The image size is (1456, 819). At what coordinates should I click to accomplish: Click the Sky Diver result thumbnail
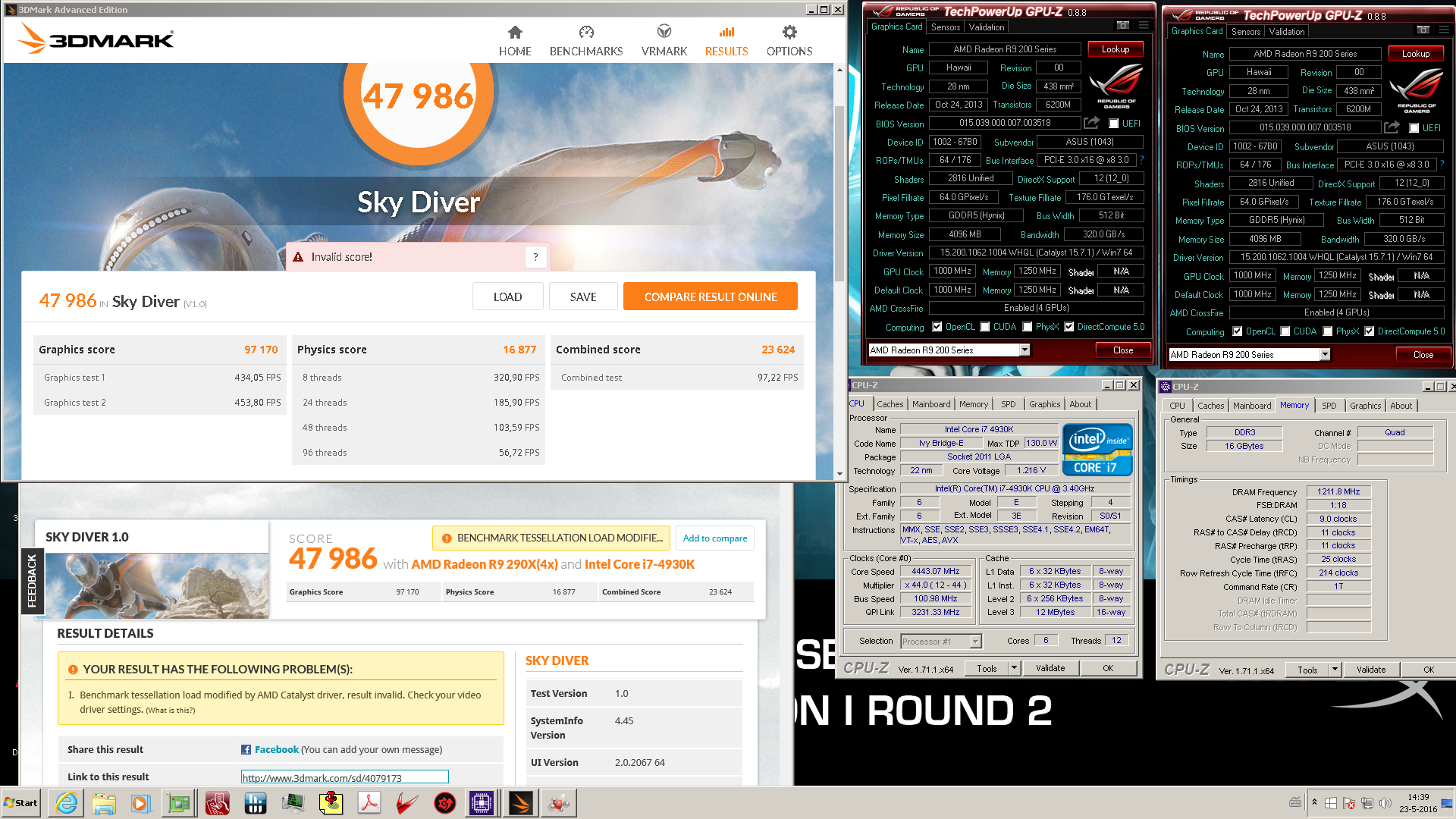[x=158, y=585]
